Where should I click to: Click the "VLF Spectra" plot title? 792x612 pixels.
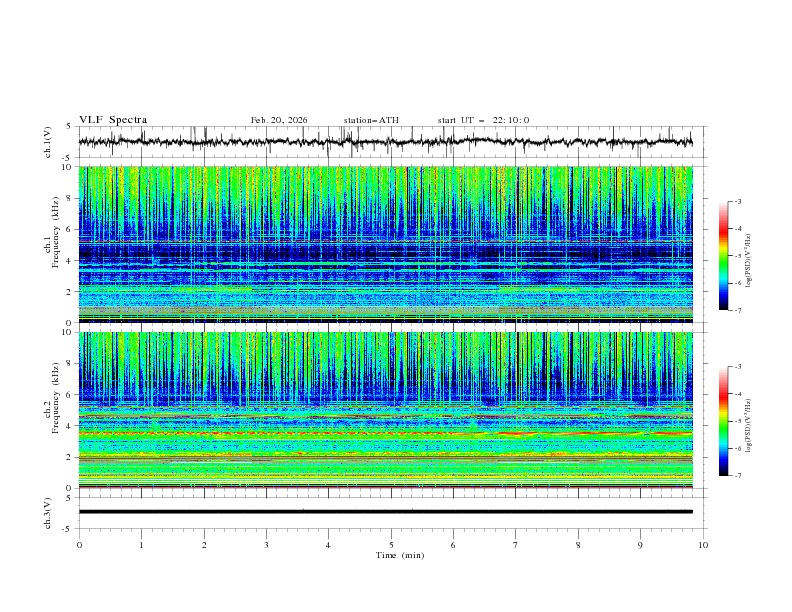(113, 120)
